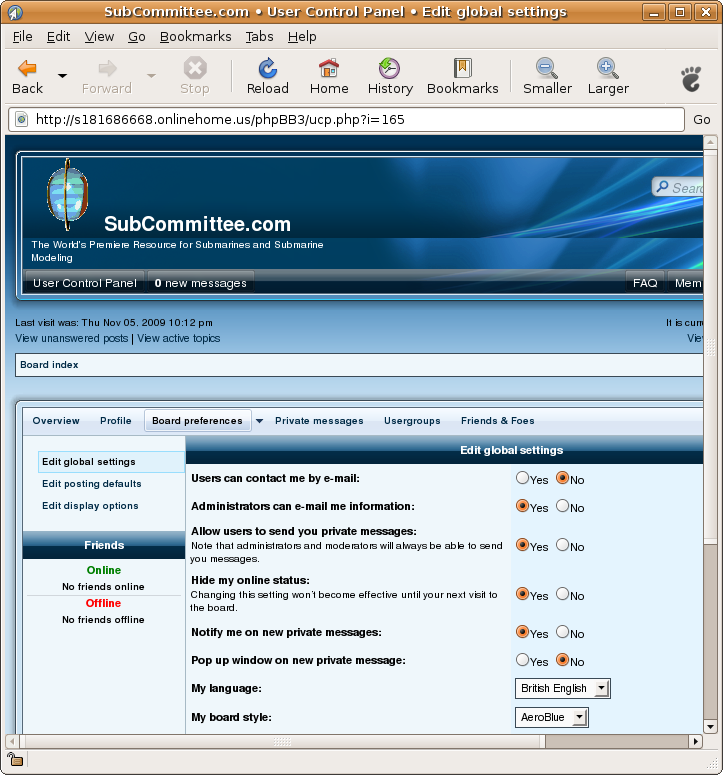Viewport: 723px width, 775px height.
Task: Select Yes for users contact me by e-mail
Action: tap(522, 477)
